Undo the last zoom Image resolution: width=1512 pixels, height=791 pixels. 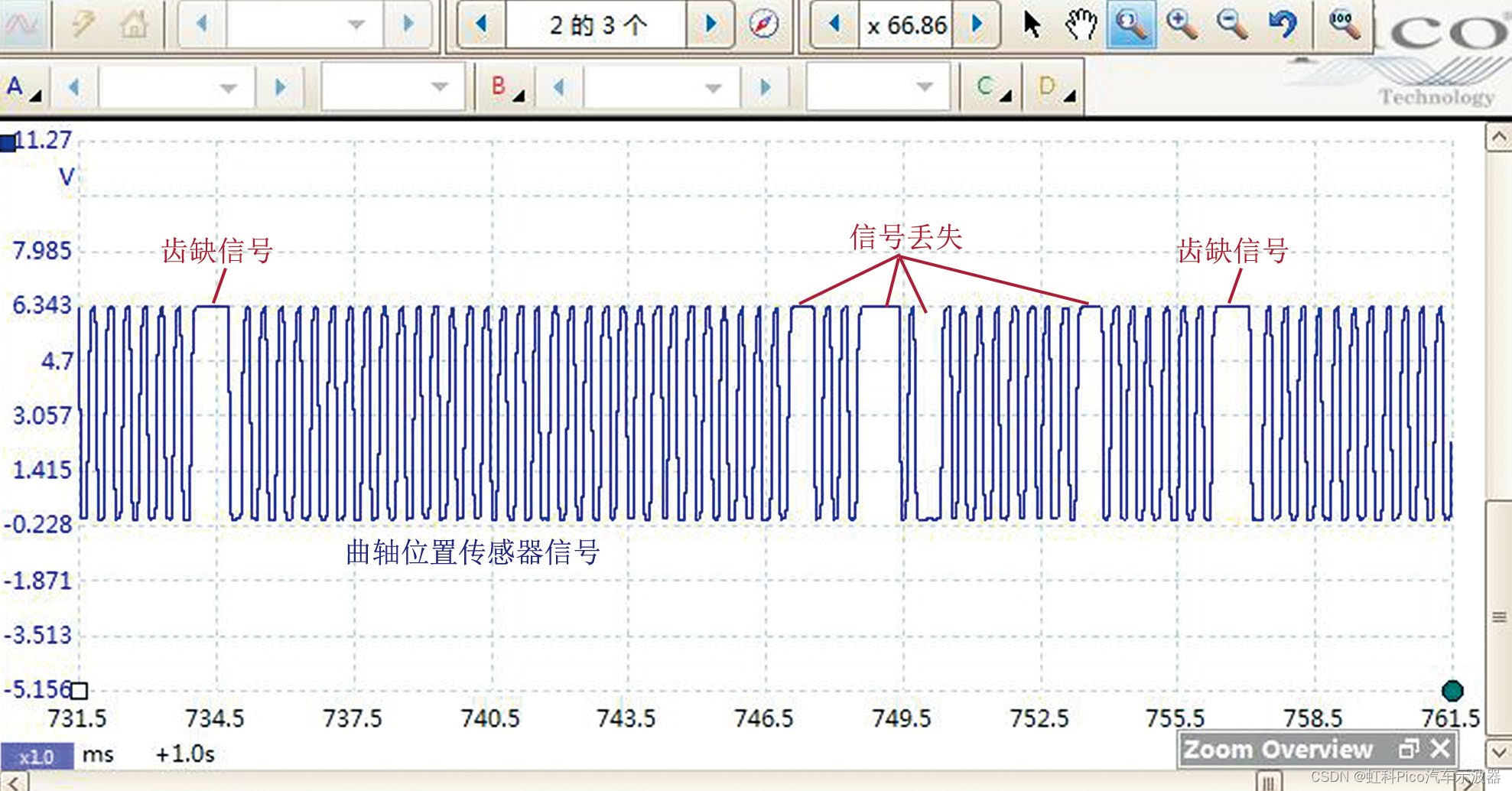1283,24
